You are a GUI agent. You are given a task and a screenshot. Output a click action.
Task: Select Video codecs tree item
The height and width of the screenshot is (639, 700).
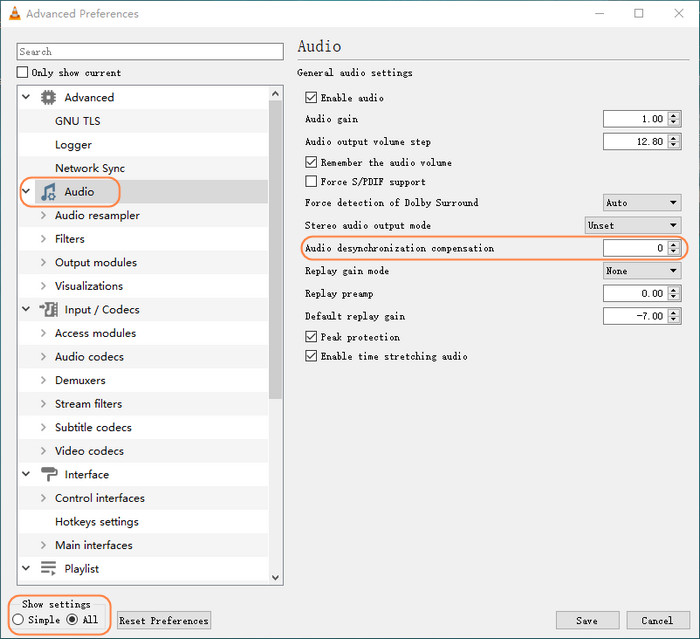coord(89,451)
